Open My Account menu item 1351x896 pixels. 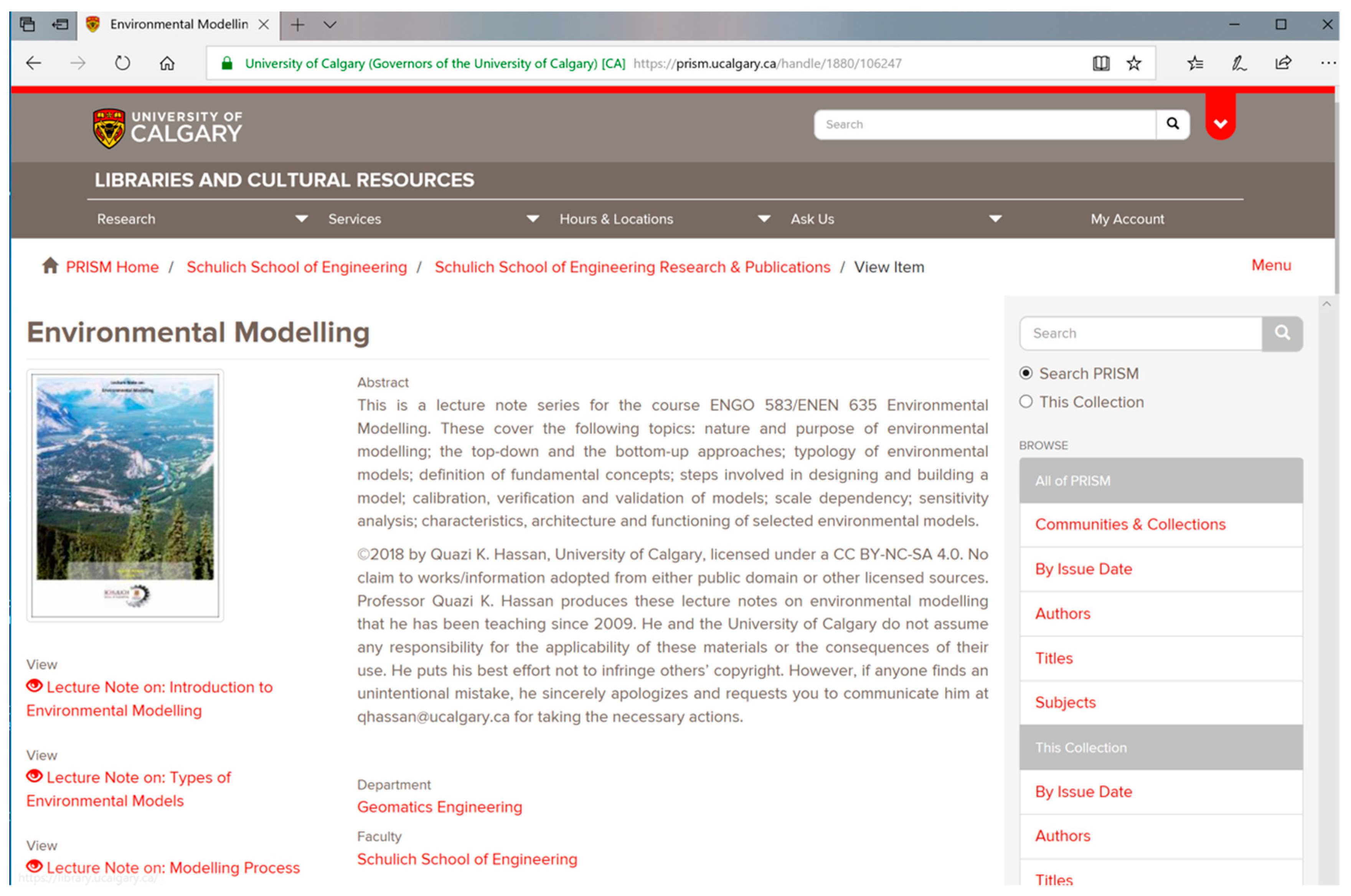1127,219
